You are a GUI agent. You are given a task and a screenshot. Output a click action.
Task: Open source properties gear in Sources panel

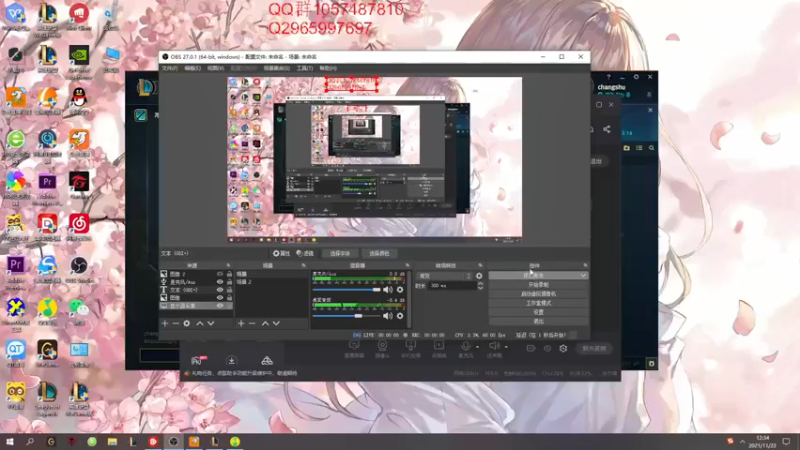(187, 323)
